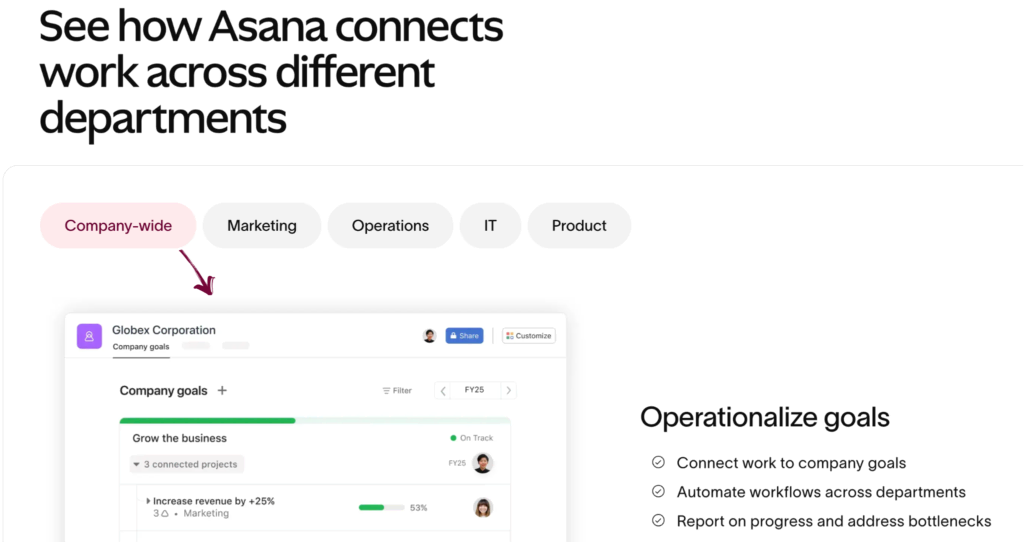Screen dimensions: 1024x542
Task: Collapse the 3 connected projects dropdown
Action: [x=136, y=464]
